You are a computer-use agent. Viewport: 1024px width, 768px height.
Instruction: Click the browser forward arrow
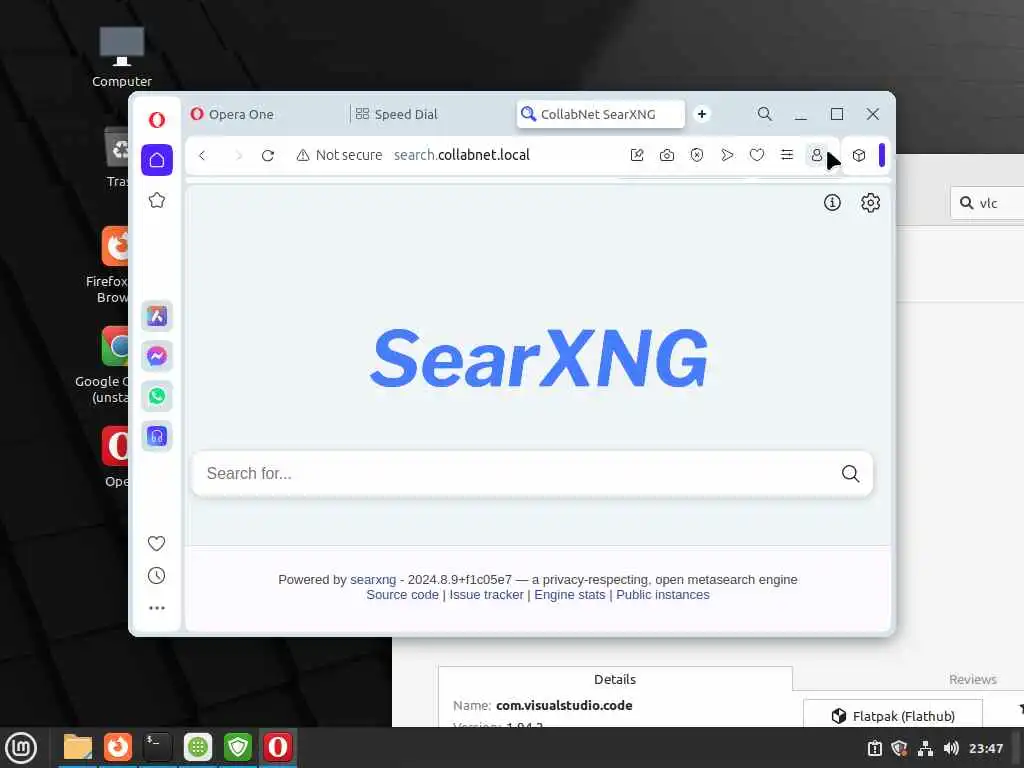pyautogui.click(x=238, y=155)
